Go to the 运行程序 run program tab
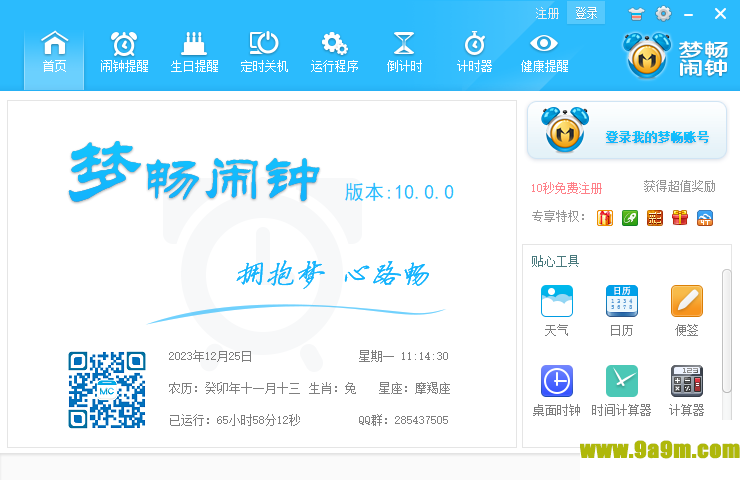The height and width of the screenshot is (480, 740). pyautogui.click(x=334, y=53)
